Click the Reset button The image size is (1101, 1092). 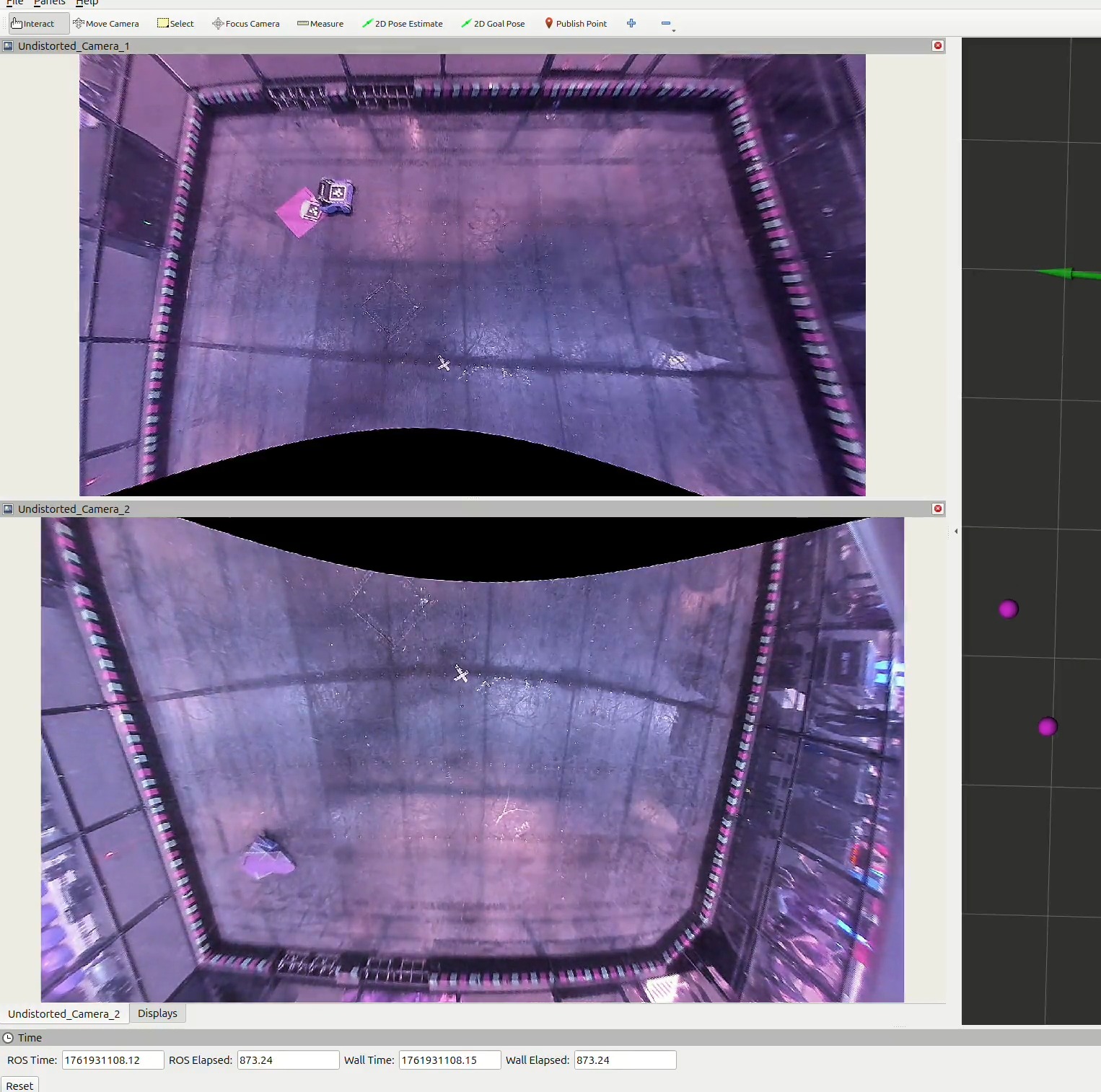click(19, 1086)
